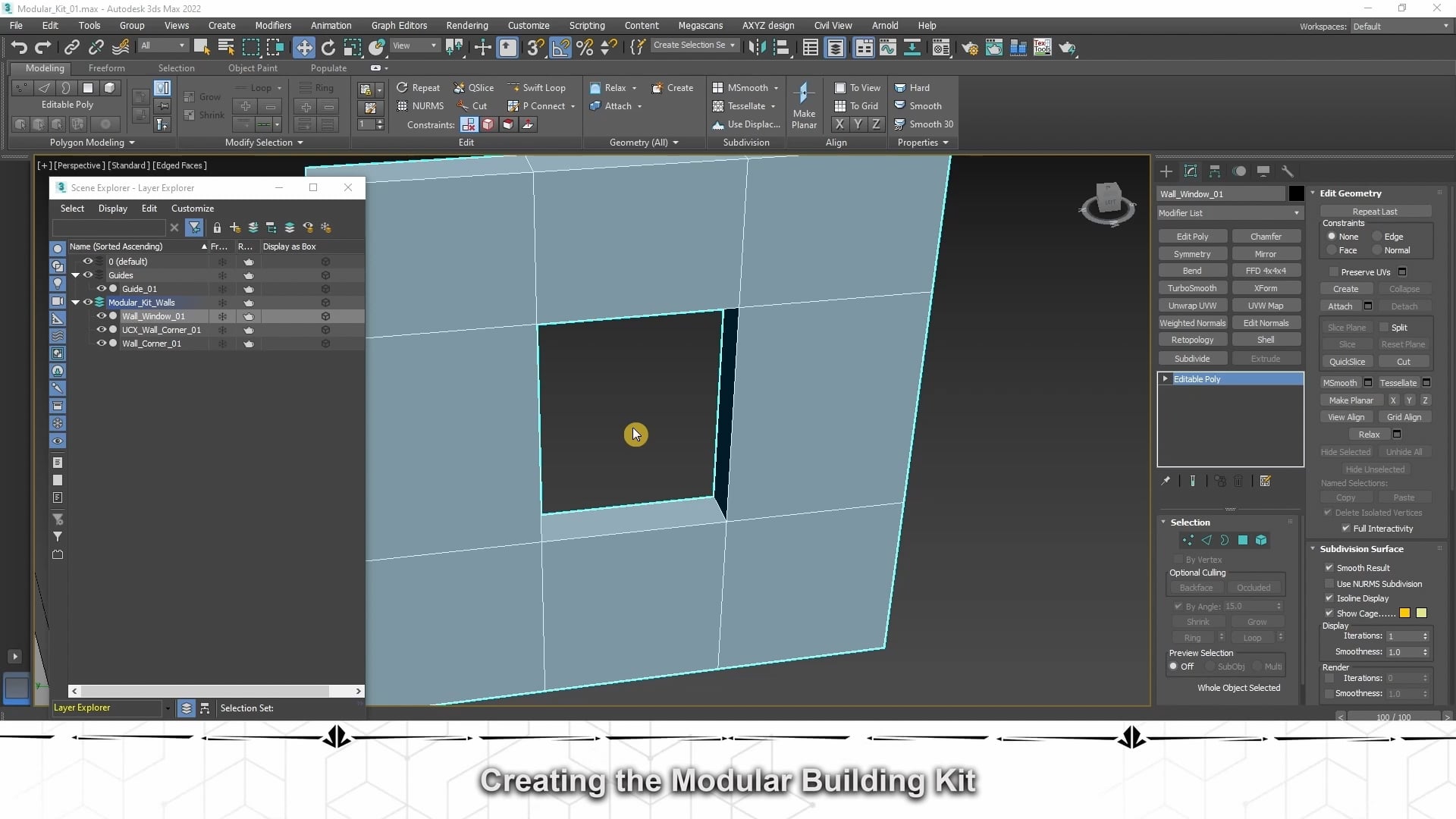Activate the QSlice tool

pos(473,87)
